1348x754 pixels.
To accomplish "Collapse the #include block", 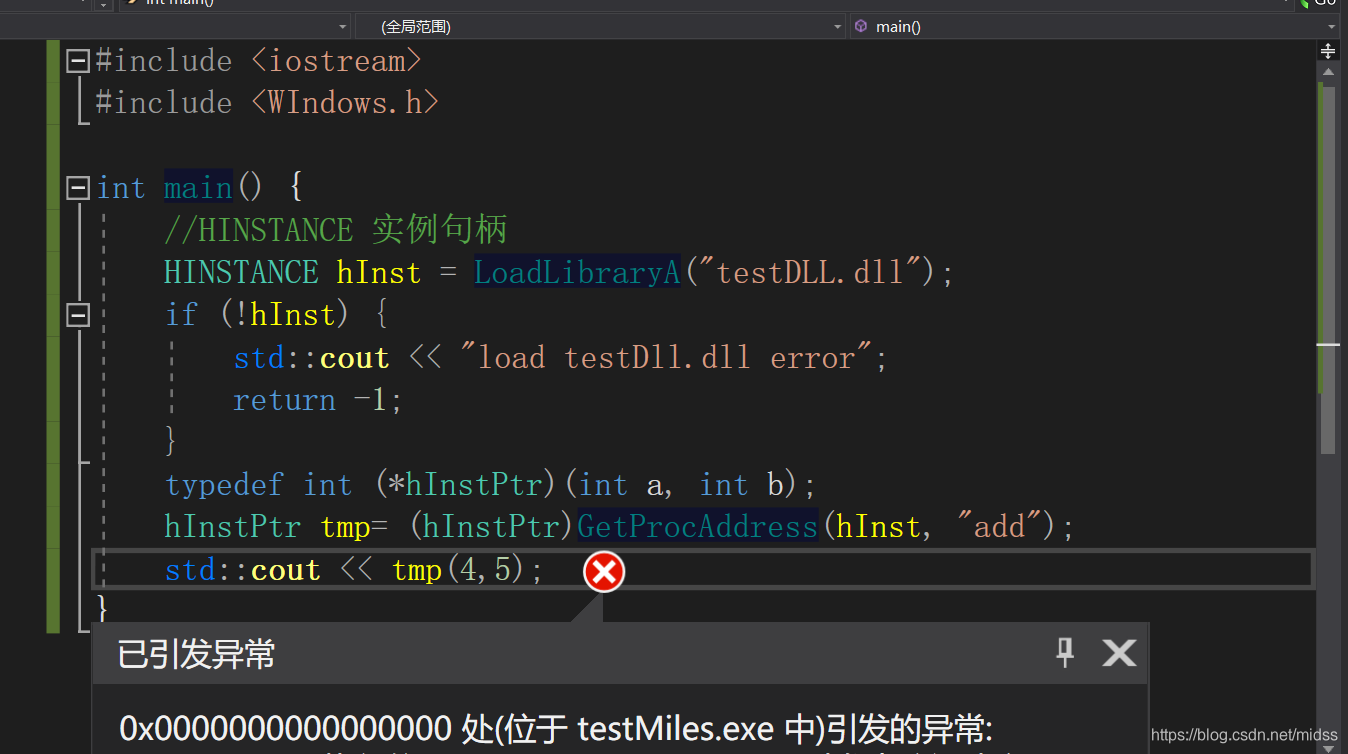I will pyautogui.click(x=77, y=61).
